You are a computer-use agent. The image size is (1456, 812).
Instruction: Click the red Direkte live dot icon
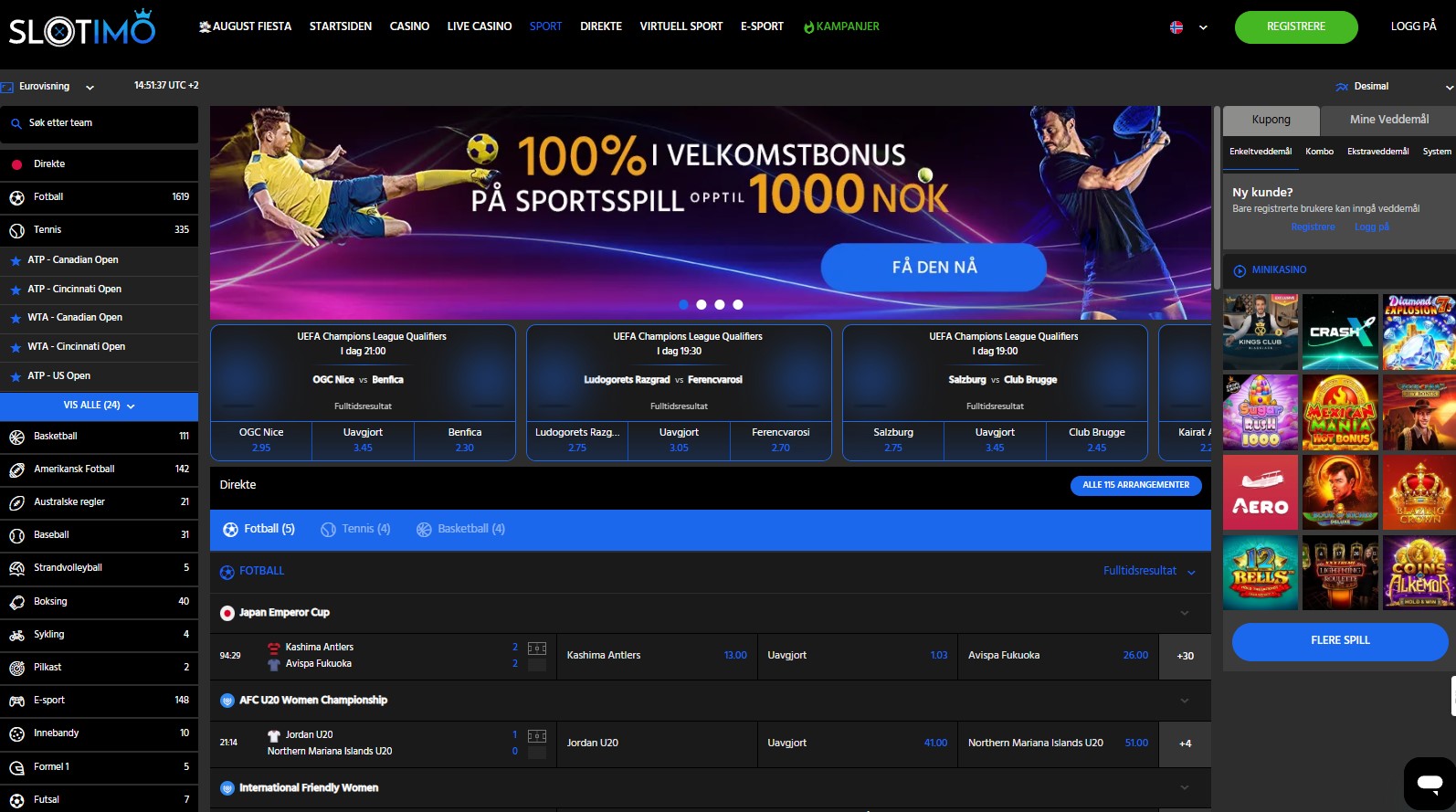pos(16,164)
